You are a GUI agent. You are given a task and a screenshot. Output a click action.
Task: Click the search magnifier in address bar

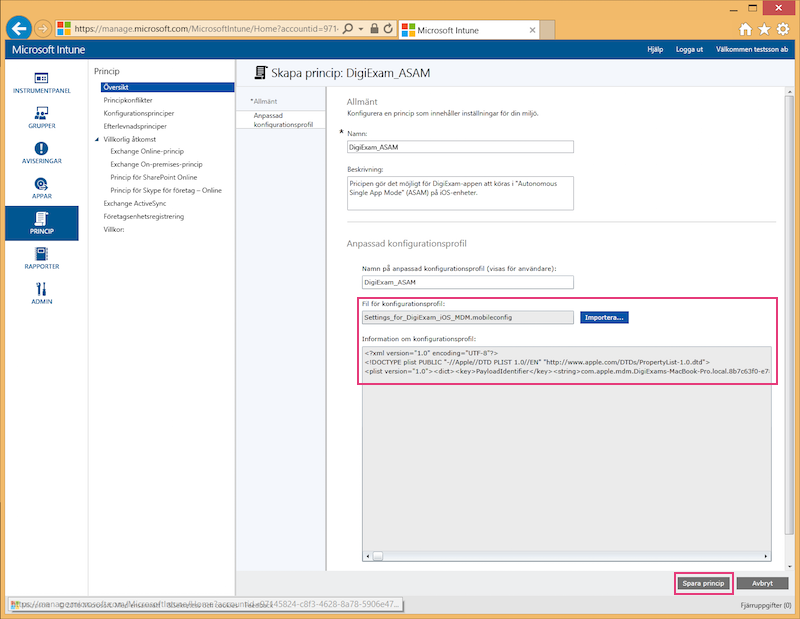348,29
